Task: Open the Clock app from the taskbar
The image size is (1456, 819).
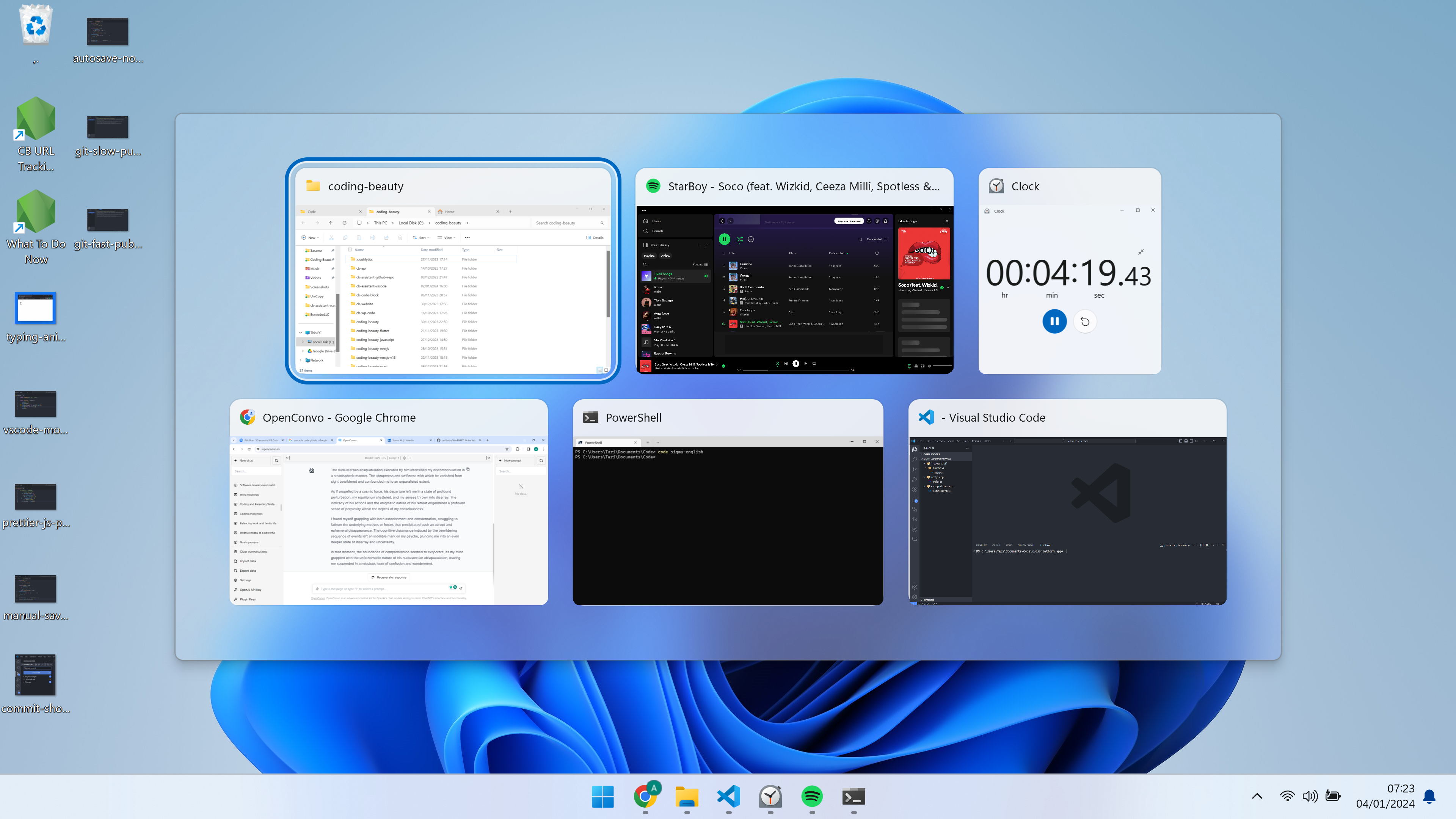Action: (770, 797)
